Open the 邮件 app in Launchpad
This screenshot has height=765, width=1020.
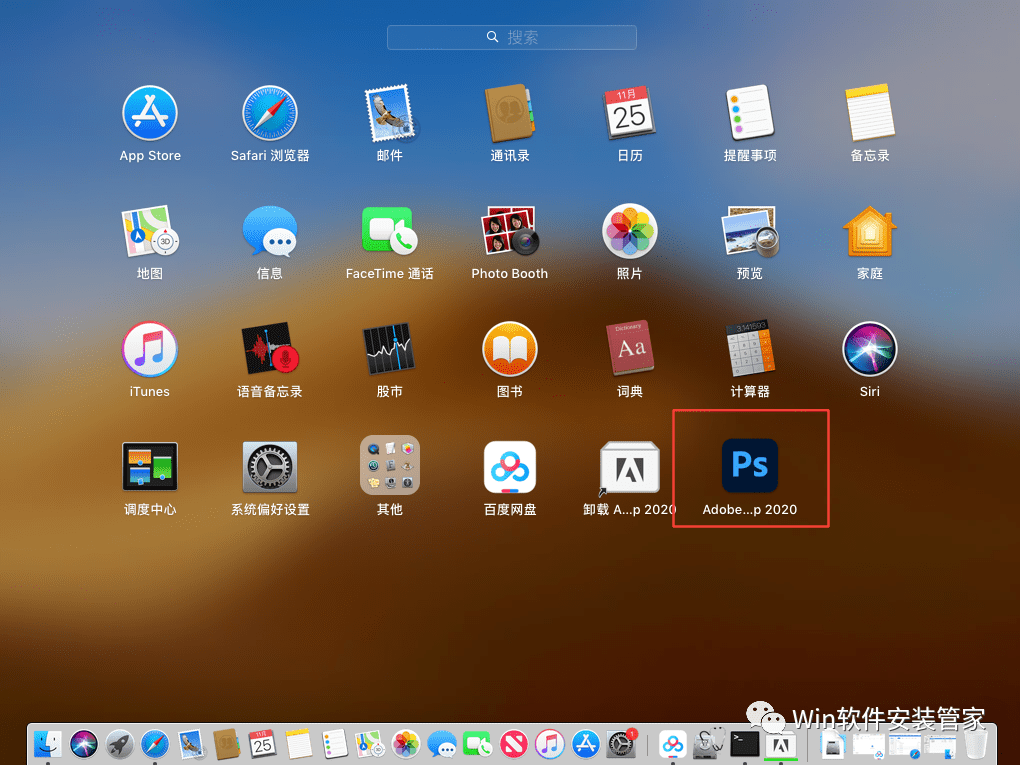click(390, 114)
